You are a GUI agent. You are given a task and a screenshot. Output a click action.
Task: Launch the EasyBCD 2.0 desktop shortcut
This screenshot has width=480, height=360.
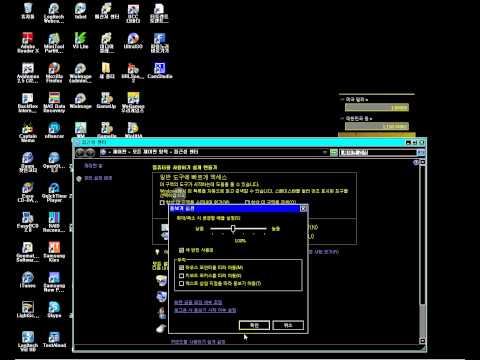tap(28, 222)
